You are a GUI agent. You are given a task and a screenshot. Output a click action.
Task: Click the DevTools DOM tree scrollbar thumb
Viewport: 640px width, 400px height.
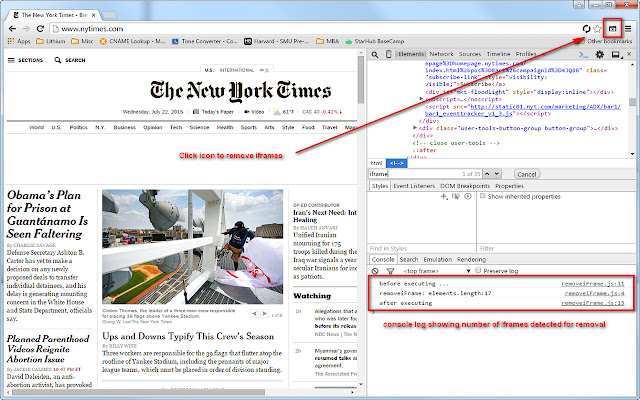coord(632,102)
